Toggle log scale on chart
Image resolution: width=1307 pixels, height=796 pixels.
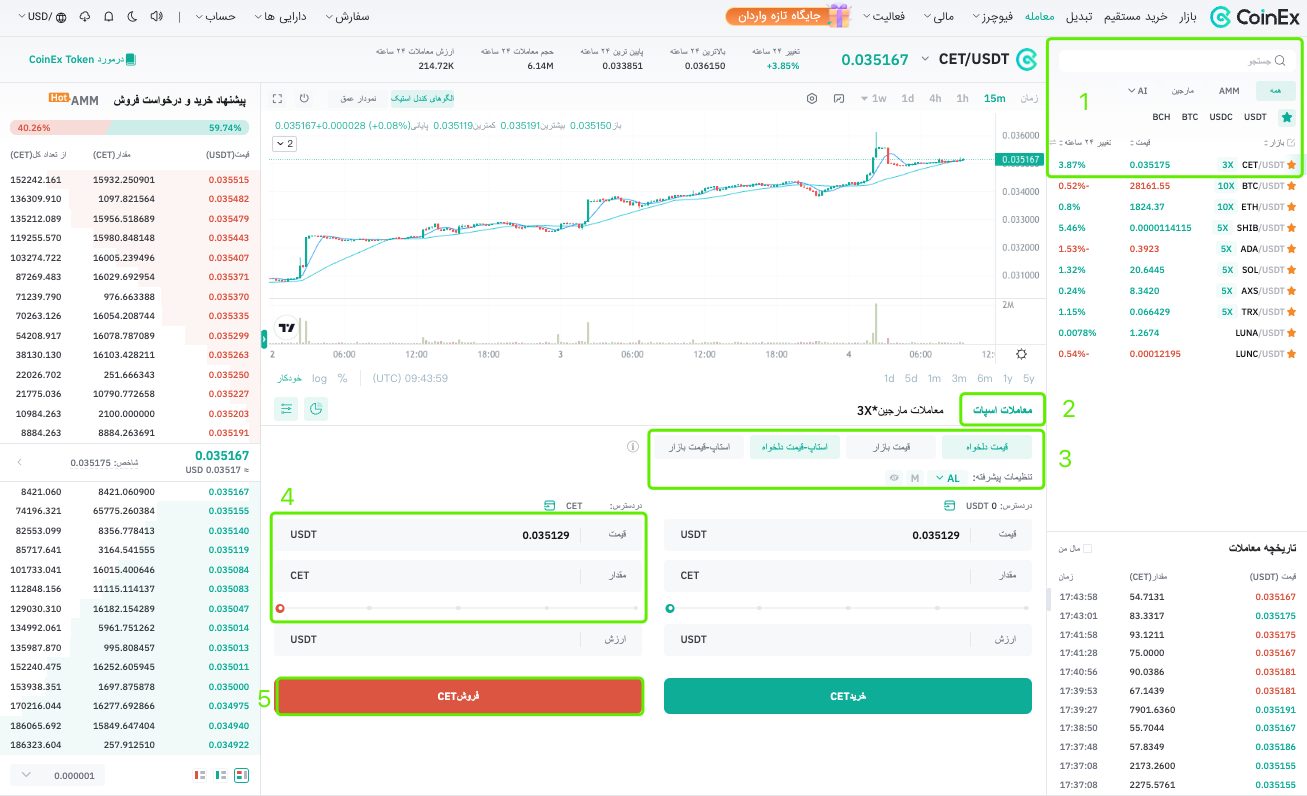319,378
